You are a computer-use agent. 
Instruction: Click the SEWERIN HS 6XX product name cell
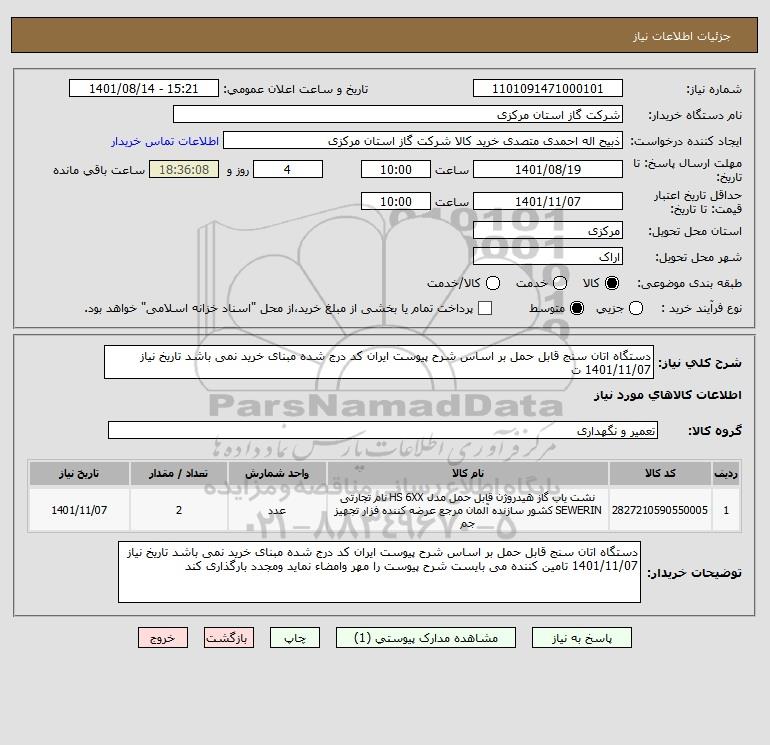468,510
